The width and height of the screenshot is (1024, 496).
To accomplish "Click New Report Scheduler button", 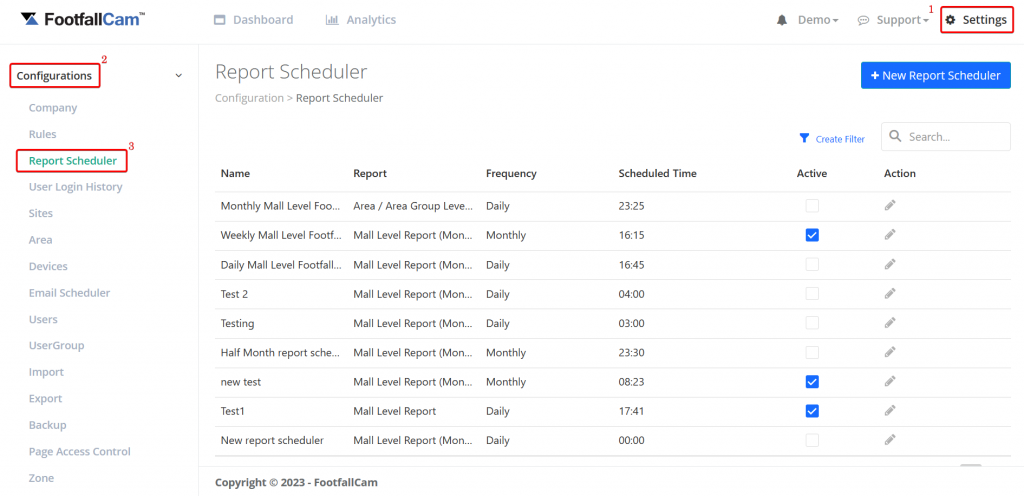I will click(936, 76).
